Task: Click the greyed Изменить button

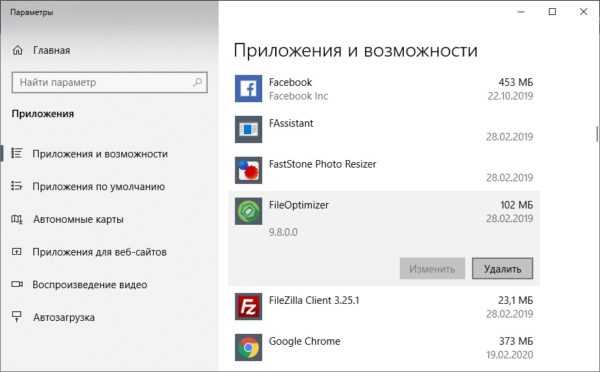Action: click(x=432, y=268)
